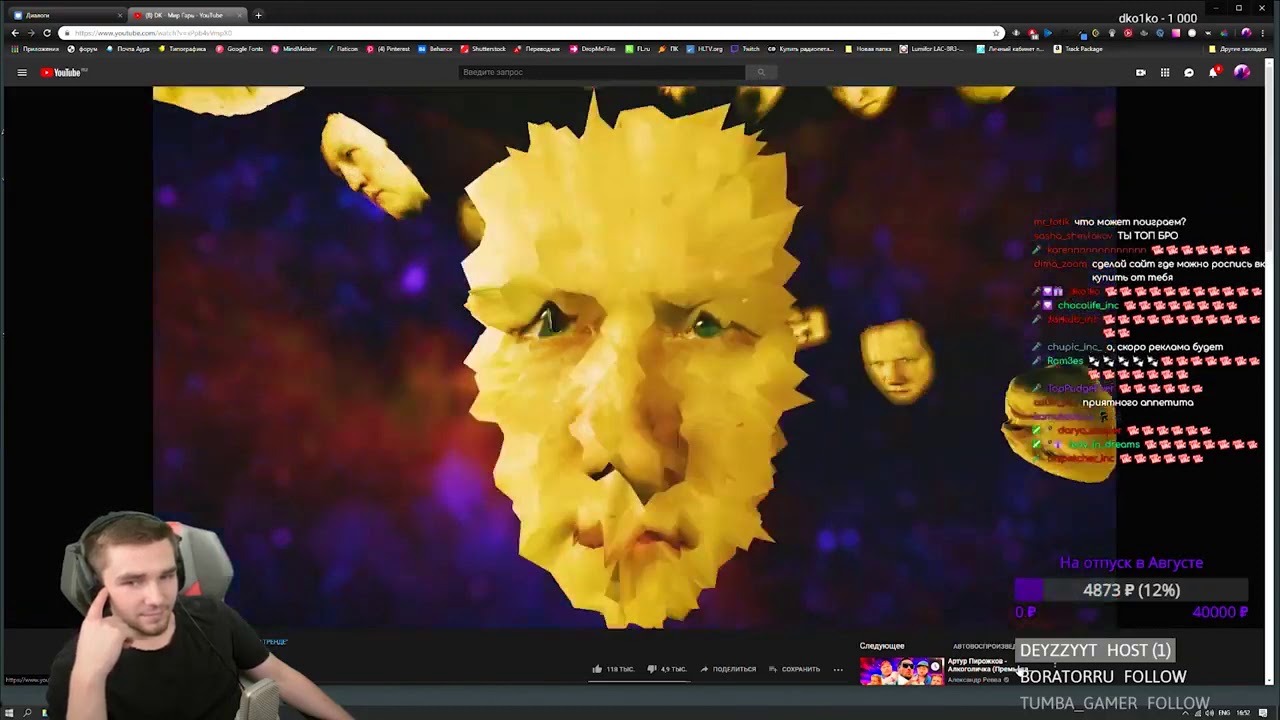This screenshot has width=1280, height=720.
Task: Open a new browser tab
Action: tap(258, 15)
